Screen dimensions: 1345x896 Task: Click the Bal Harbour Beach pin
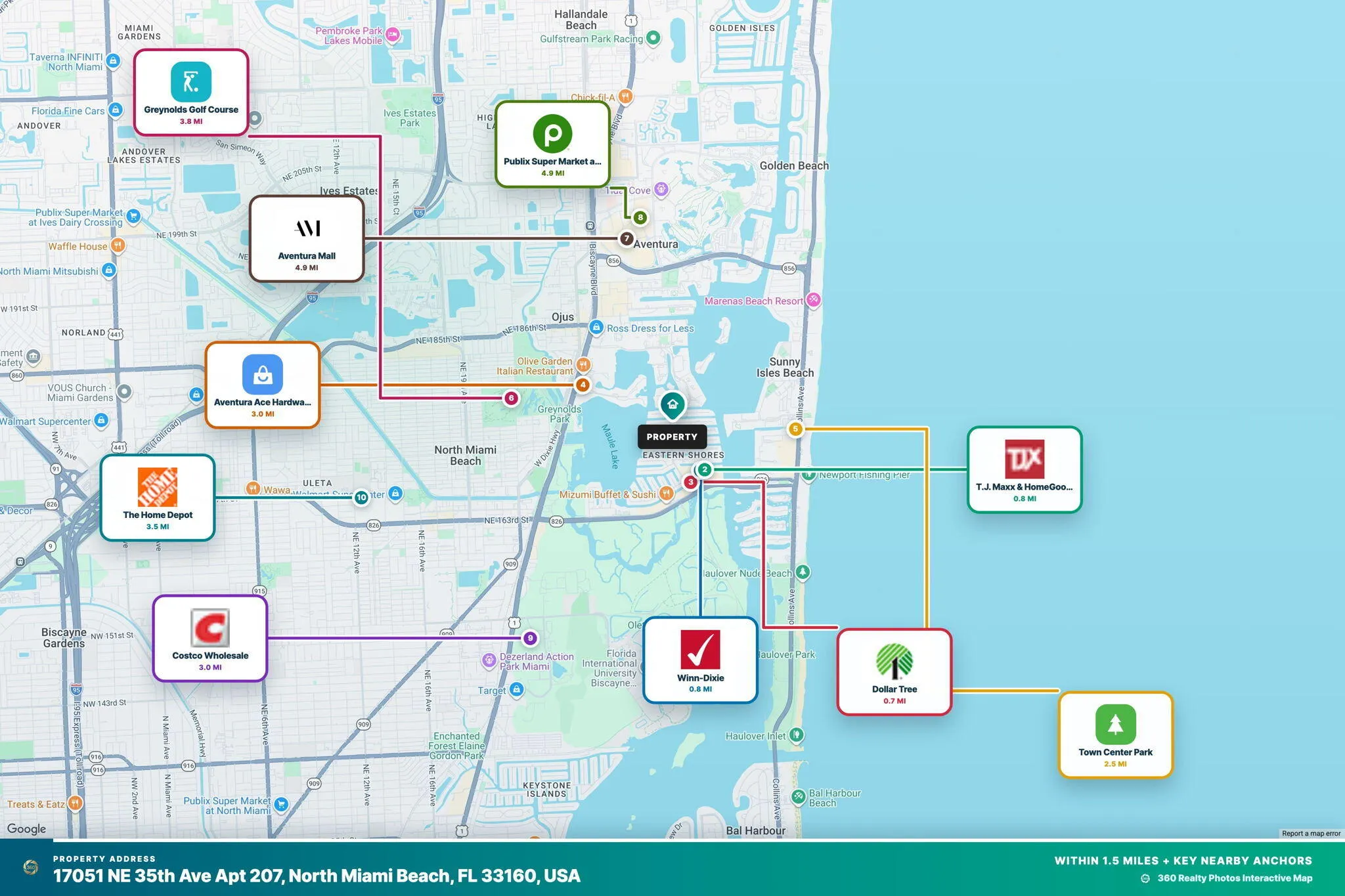point(798,797)
